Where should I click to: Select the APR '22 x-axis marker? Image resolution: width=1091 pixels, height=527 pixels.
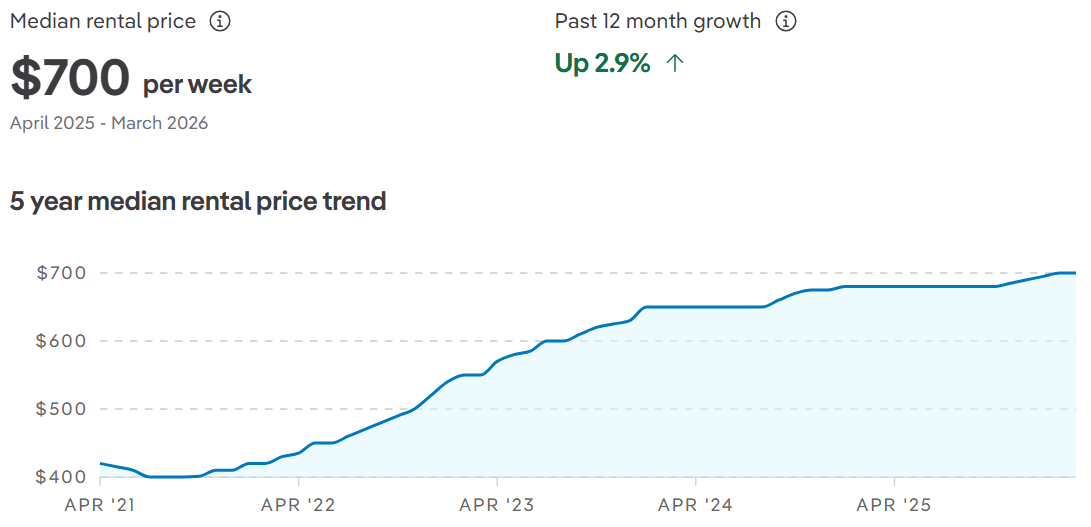(x=297, y=505)
